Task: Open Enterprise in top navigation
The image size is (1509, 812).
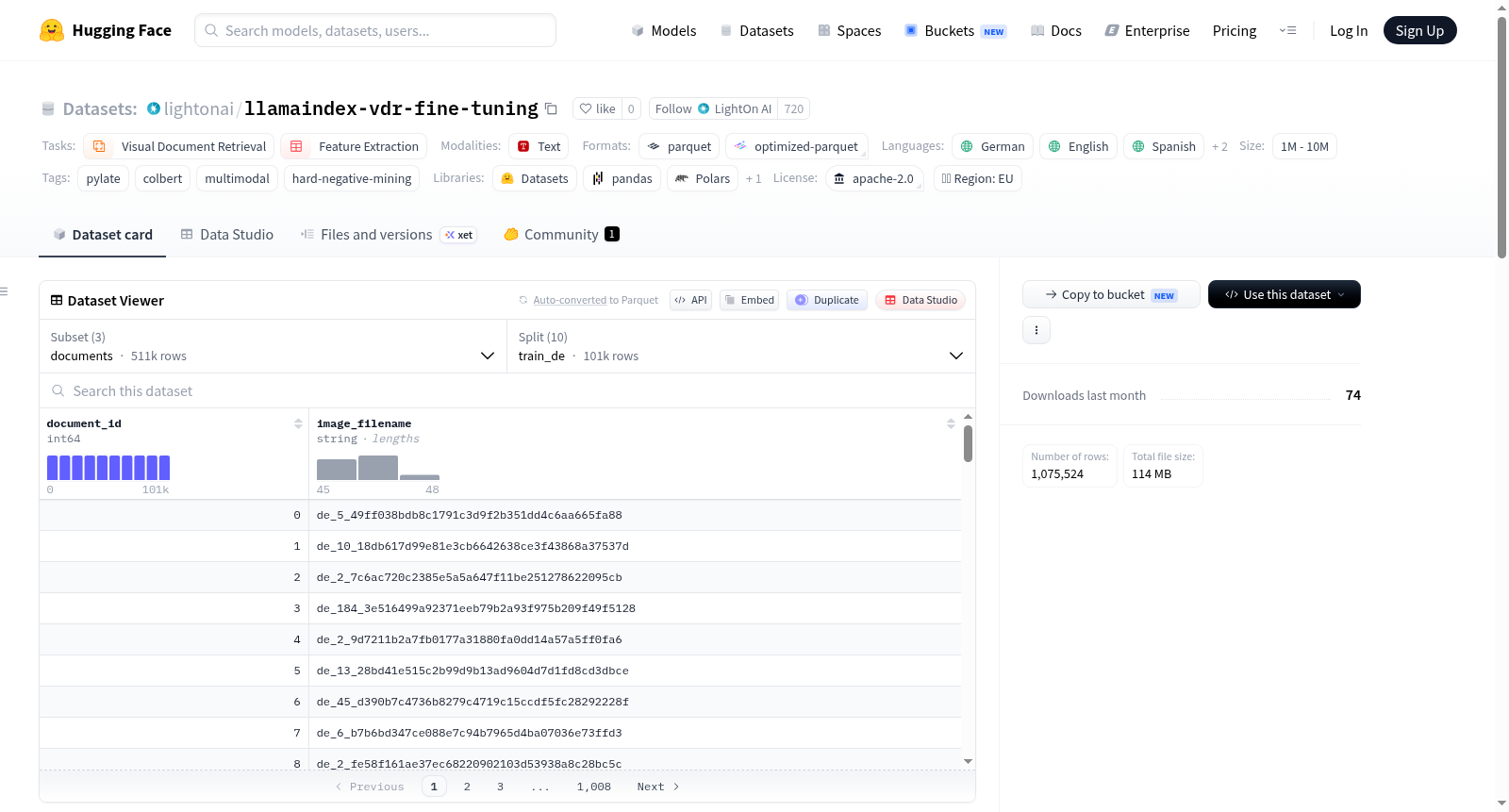Action: [x=1147, y=30]
